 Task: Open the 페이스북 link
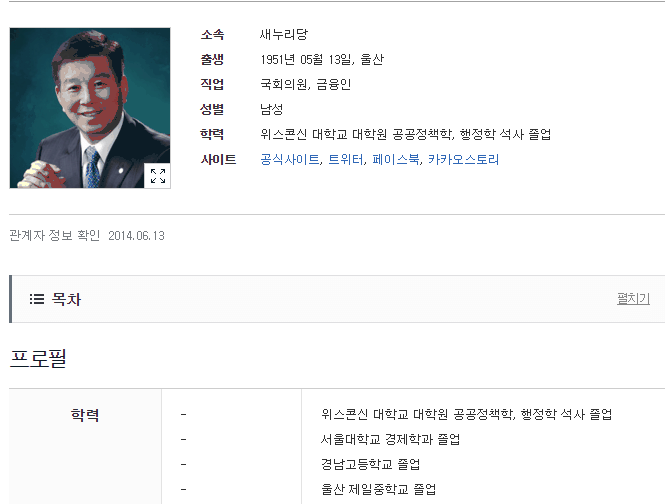tap(396, 160)
